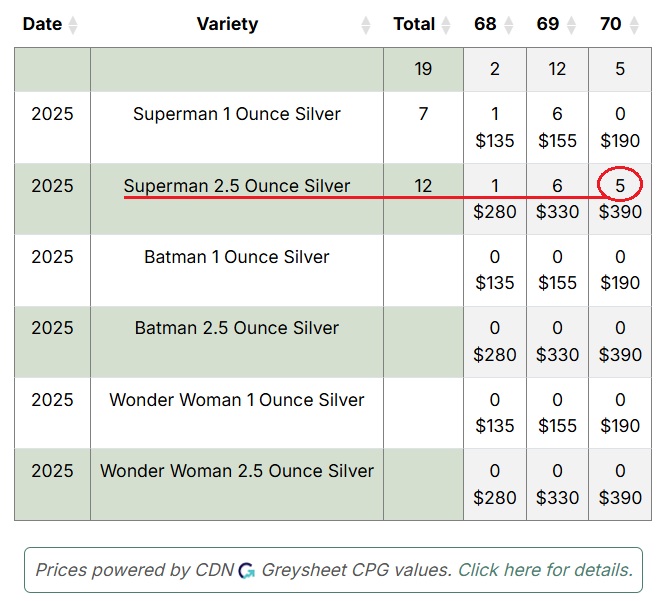668x601 pixels.
Task: Click Wonder Woman 2.5 Ounce Silver variety
Action: pyautogui.click(x=237, y=471)
